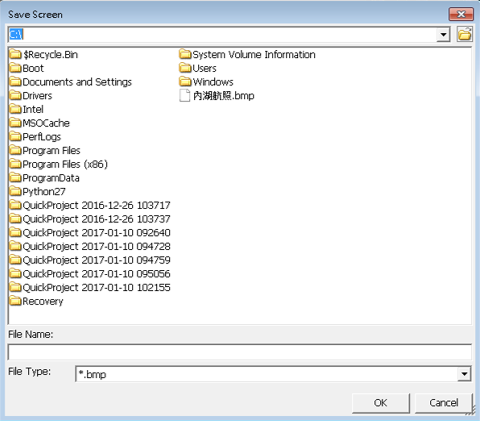Expand the path dropdown arrow

[443, 34]
